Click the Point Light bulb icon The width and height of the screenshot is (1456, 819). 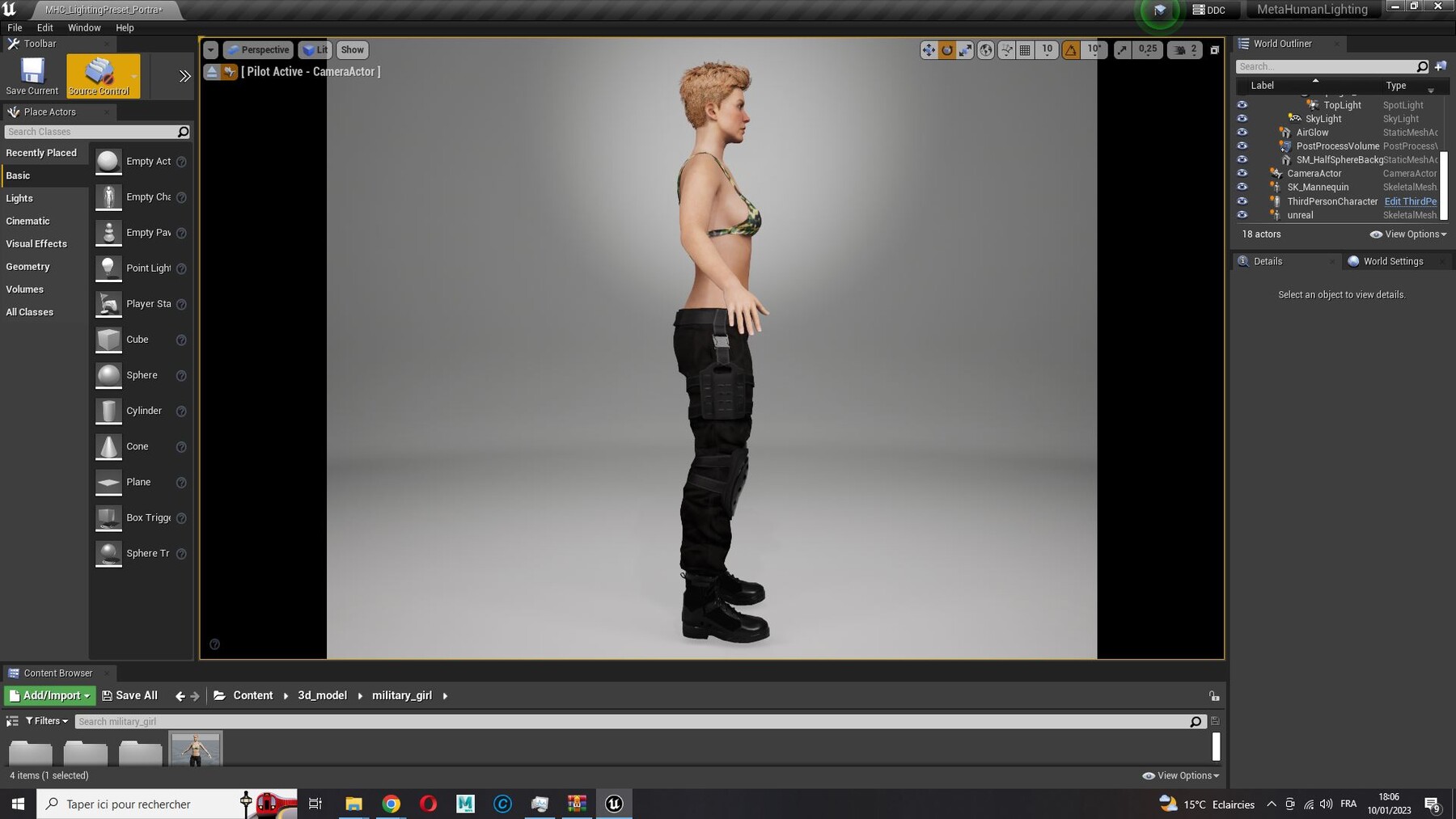[108, 268]
